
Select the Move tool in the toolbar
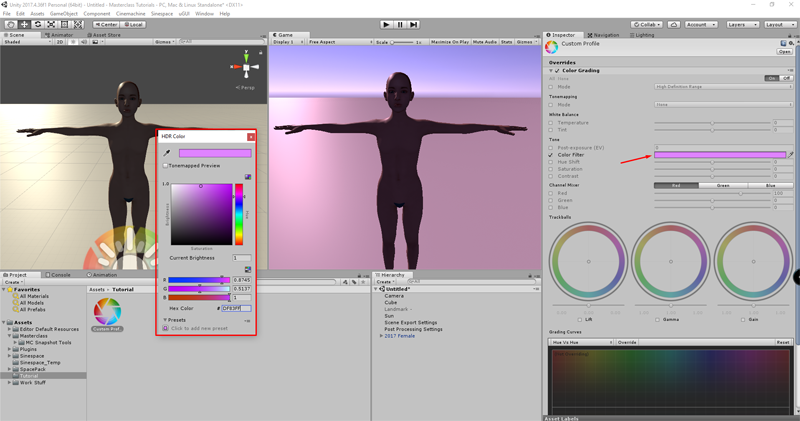click(24, 24)
